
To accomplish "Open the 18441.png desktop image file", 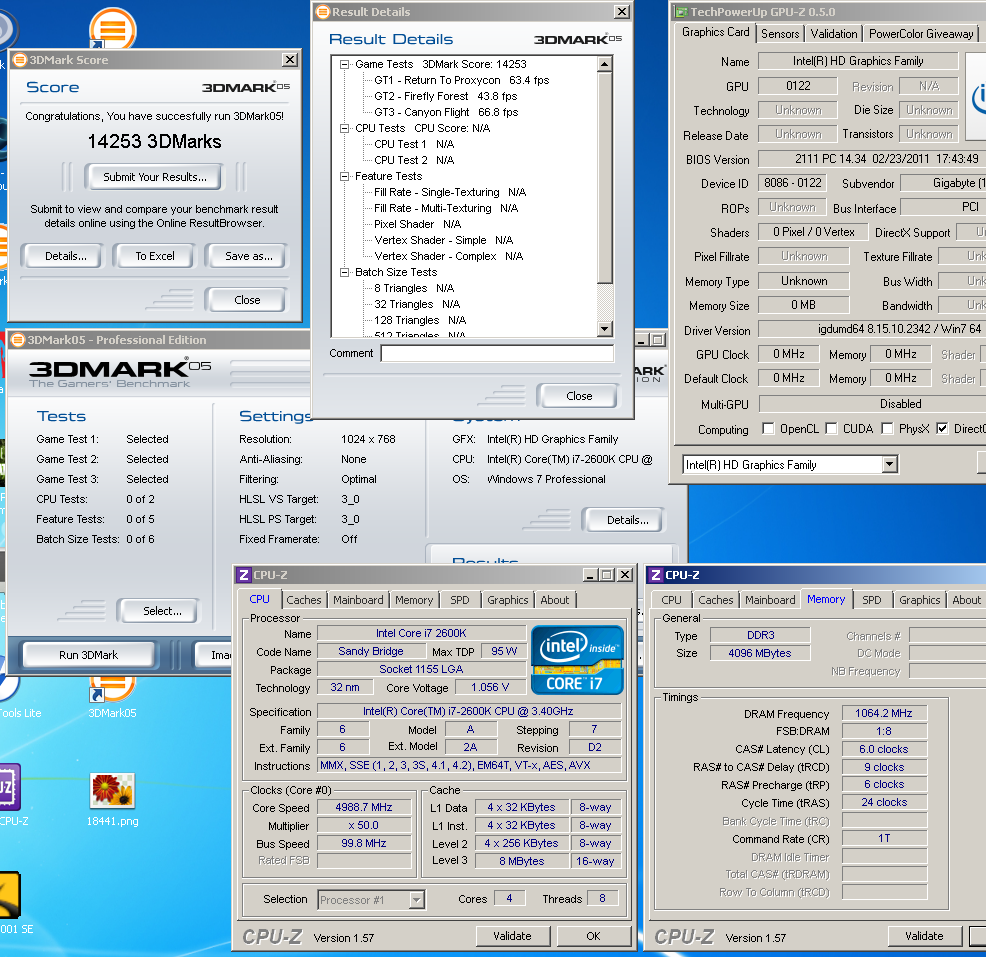I will (x=112, y=791).
